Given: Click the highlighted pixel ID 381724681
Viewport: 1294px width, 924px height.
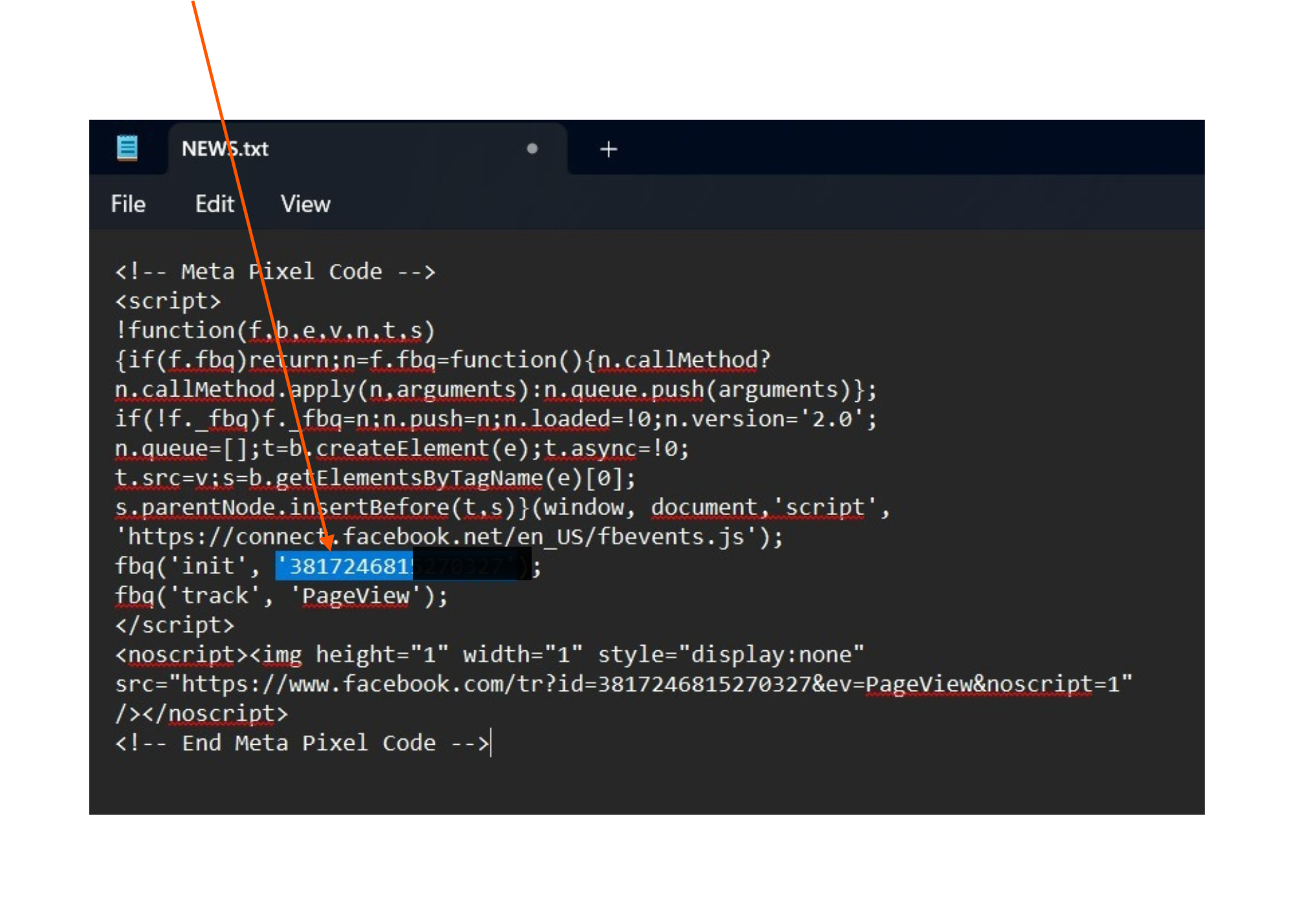Looking at the screenshot, I should [346, 566].
